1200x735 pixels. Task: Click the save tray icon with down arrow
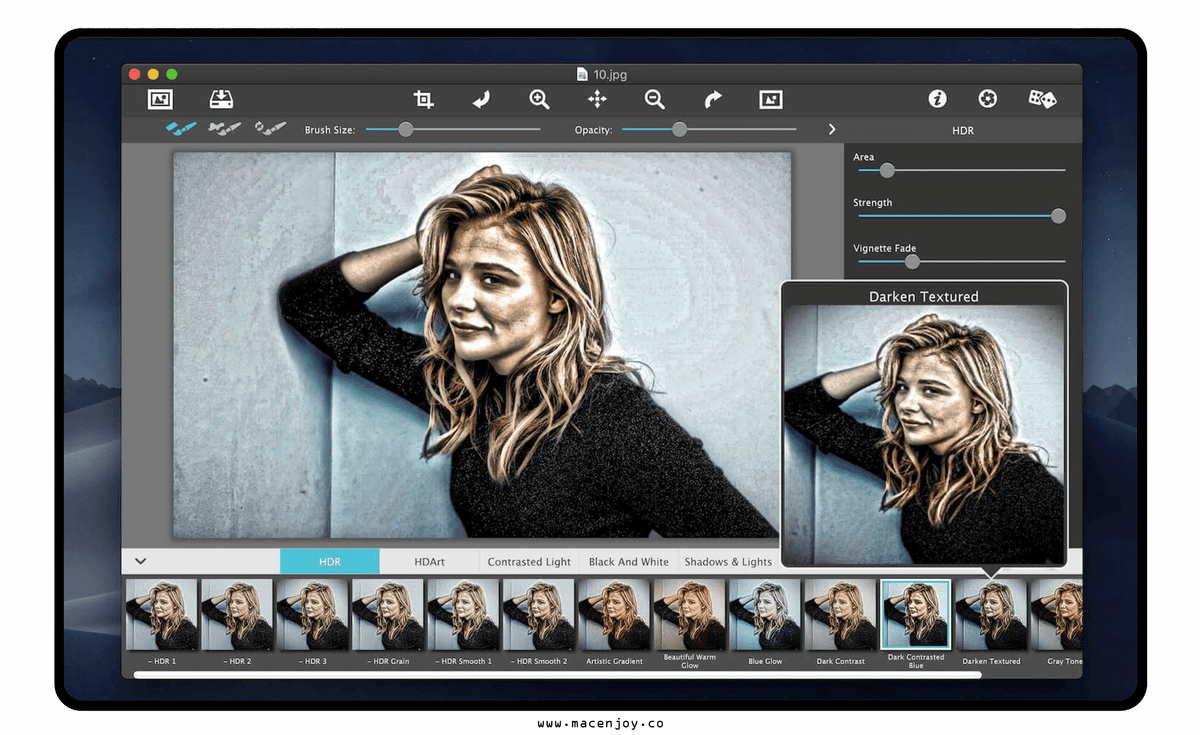pyautogui.click(x=221, y=99)
